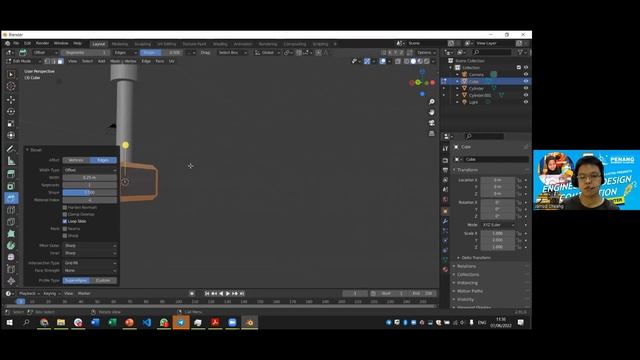
Task: Click the zoom magnifier viewport icon
Action: pos(432,102)
